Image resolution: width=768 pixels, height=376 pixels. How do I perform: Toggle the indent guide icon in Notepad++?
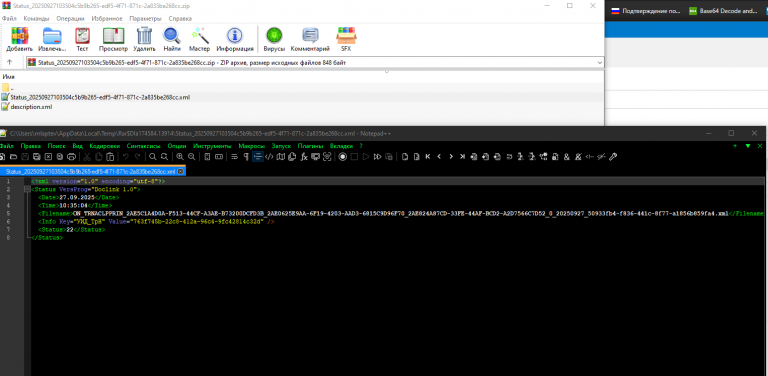258,157
